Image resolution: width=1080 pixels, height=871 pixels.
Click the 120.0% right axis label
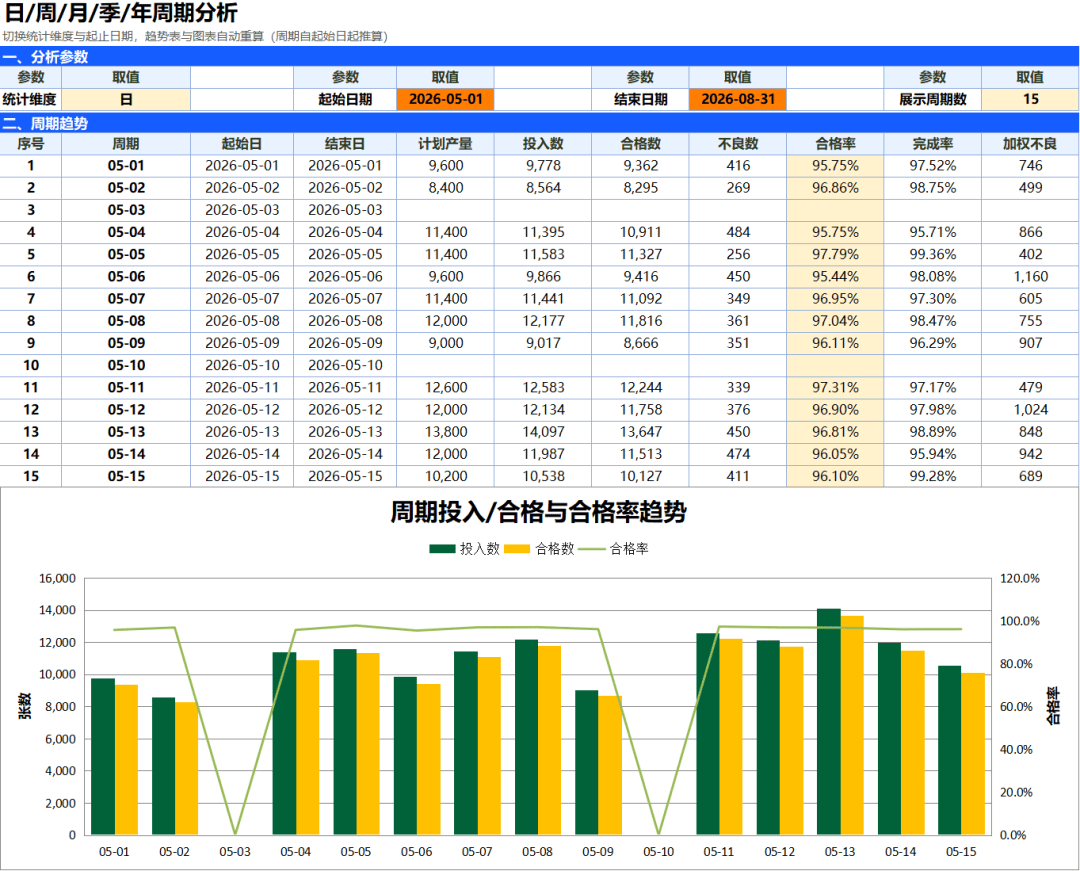coord(1020,578)
